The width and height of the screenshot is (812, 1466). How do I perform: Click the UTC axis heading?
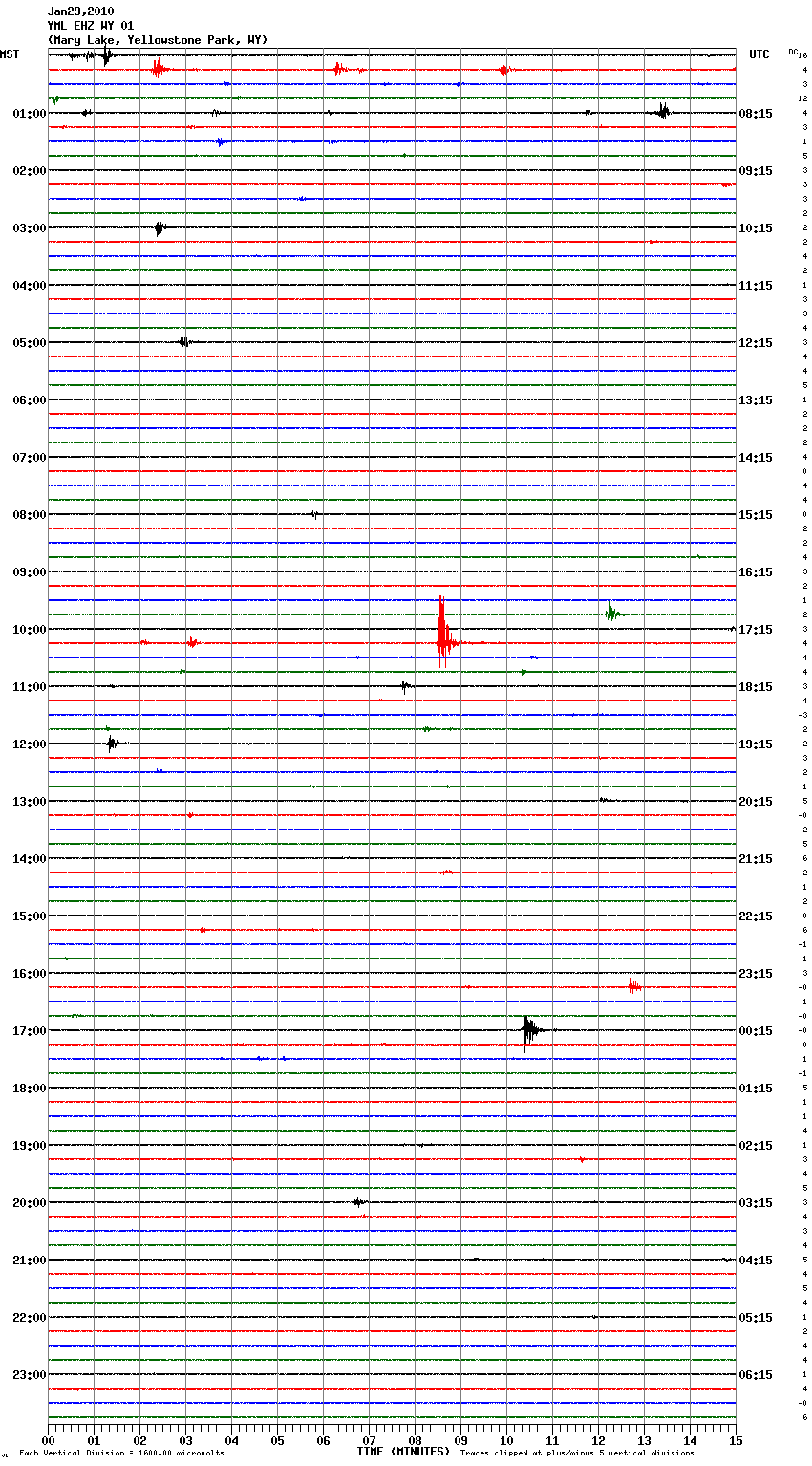759,54
